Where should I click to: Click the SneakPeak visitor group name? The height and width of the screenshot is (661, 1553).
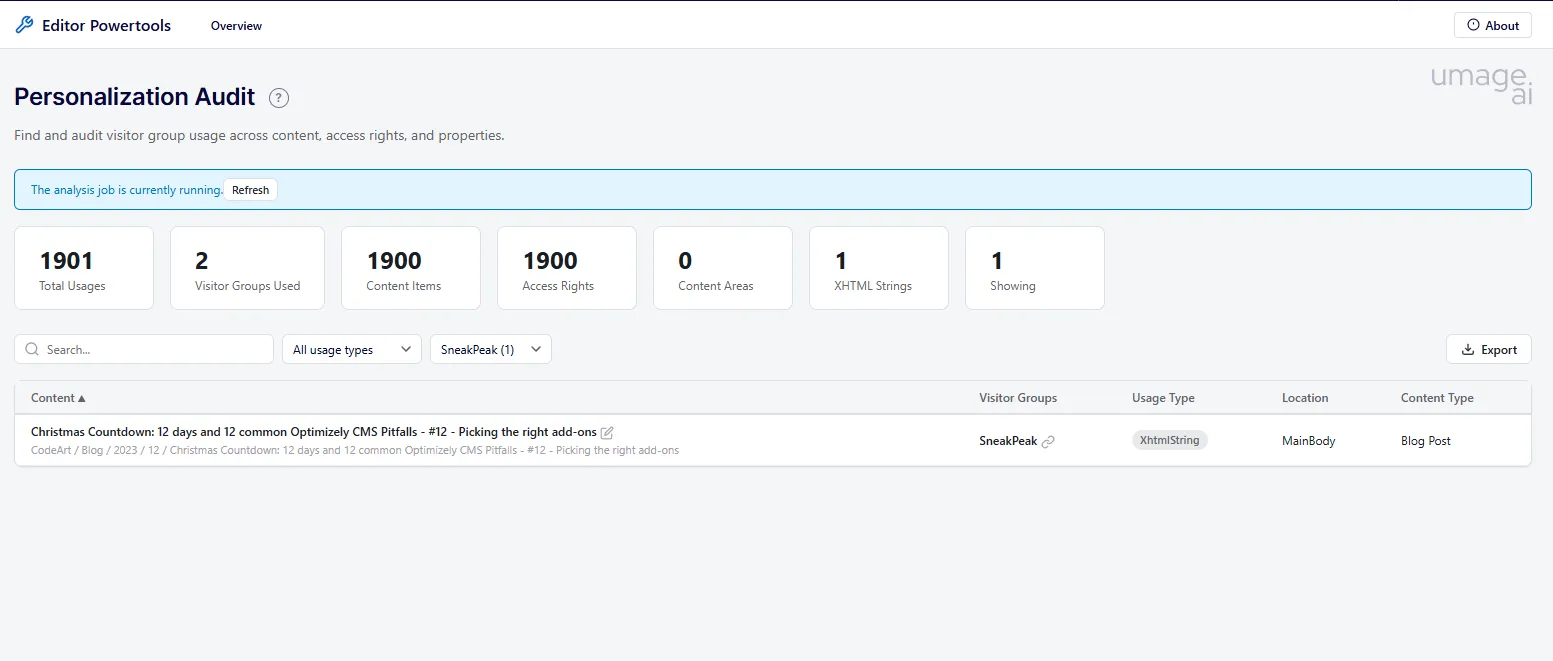tap(1008, 441)
